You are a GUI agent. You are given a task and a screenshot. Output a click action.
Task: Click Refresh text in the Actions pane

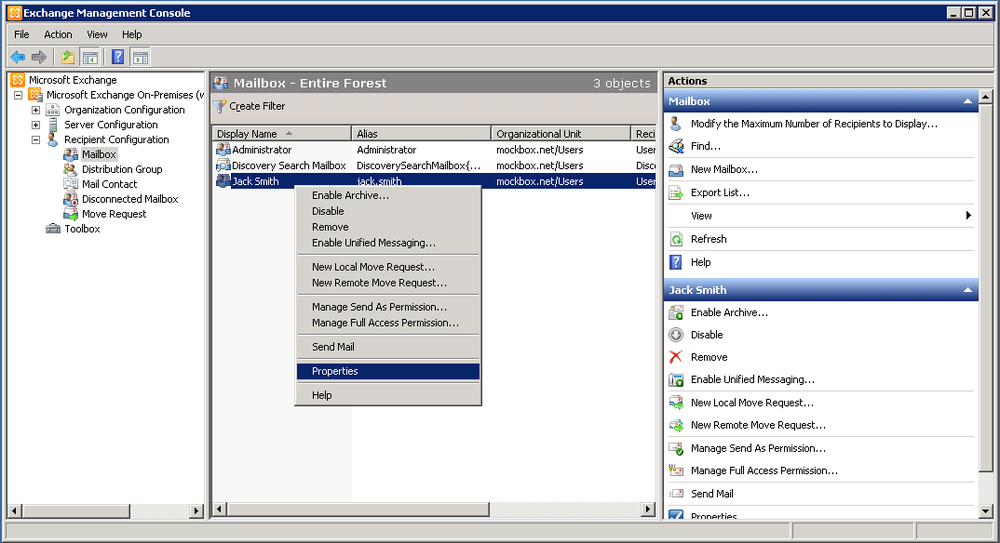709,239
